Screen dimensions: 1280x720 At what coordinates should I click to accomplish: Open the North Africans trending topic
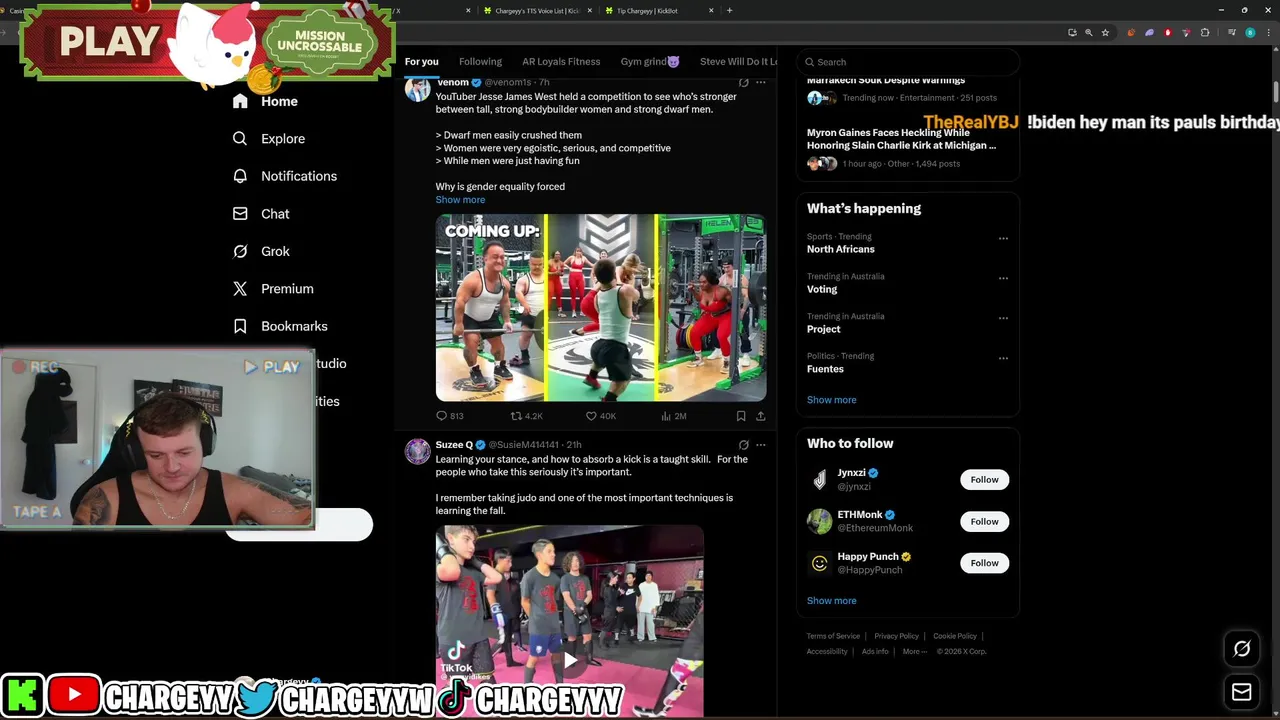point(841,249)
